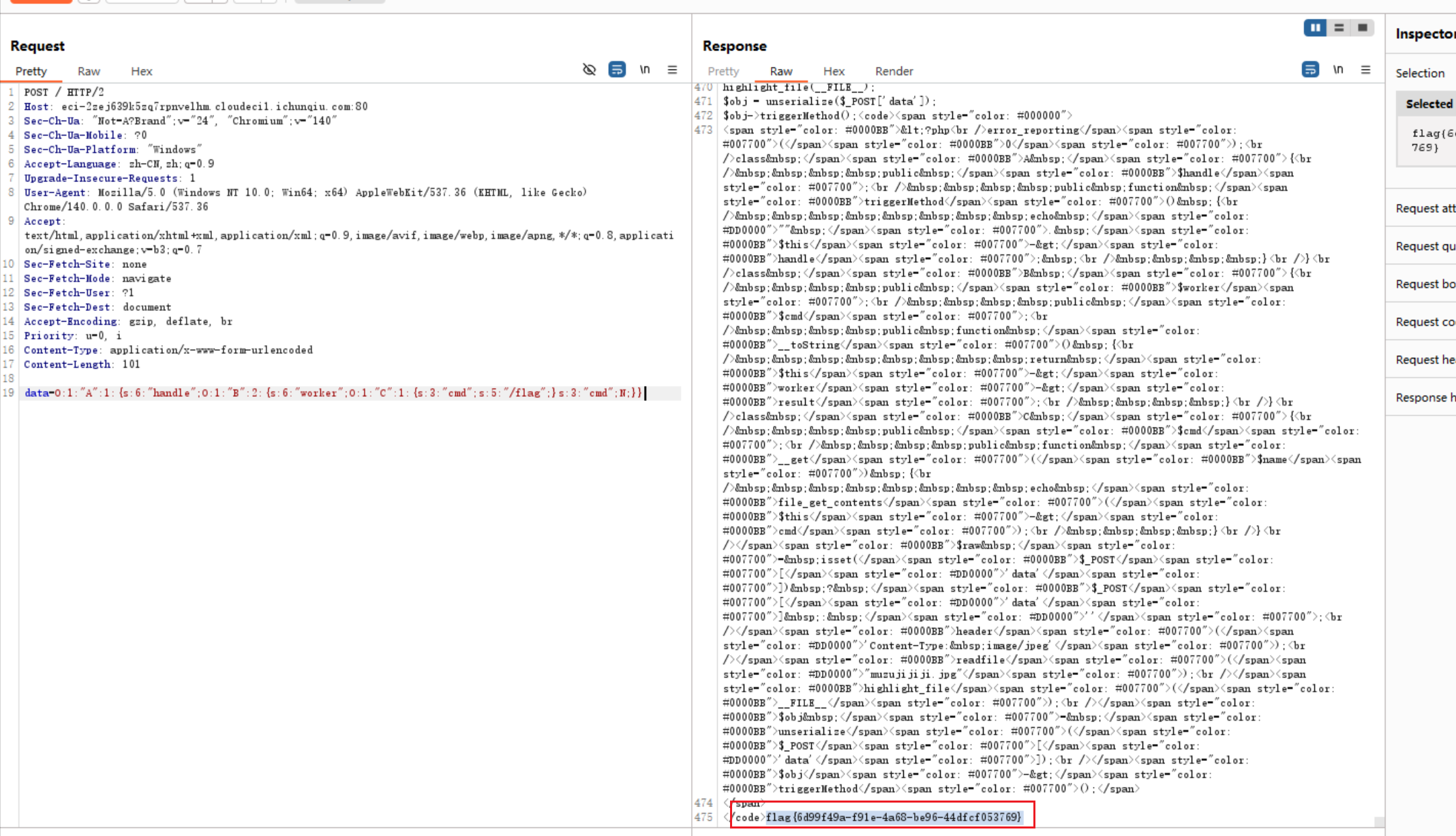Click the highlighted flag text in response
This screenshot has width=1456, height=836.
click(x=894, y=817)
